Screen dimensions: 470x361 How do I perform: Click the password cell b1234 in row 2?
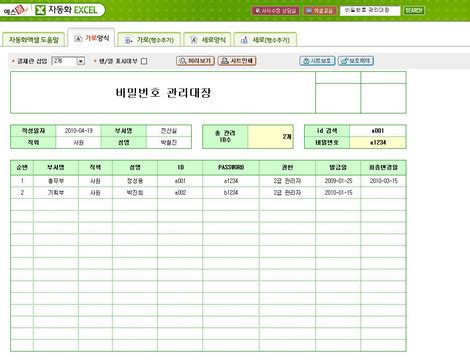[x=231, y=192]
